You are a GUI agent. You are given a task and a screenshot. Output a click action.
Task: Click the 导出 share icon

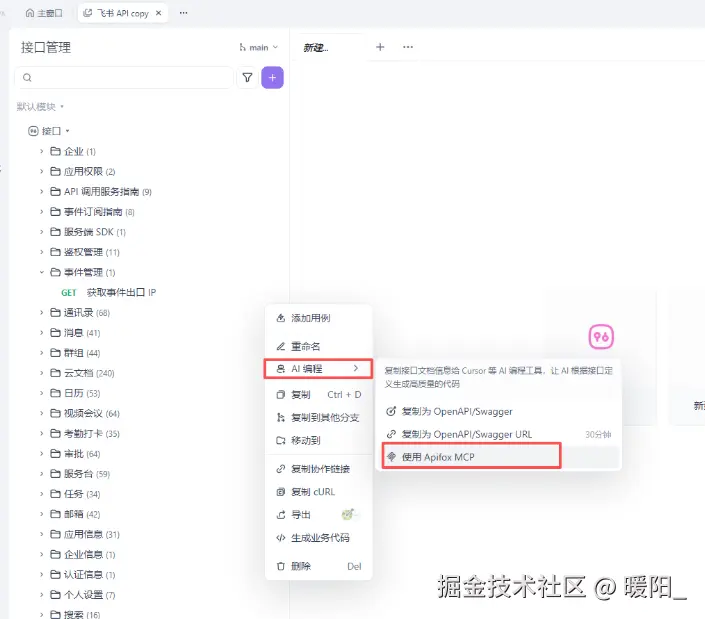coord(281,515)
